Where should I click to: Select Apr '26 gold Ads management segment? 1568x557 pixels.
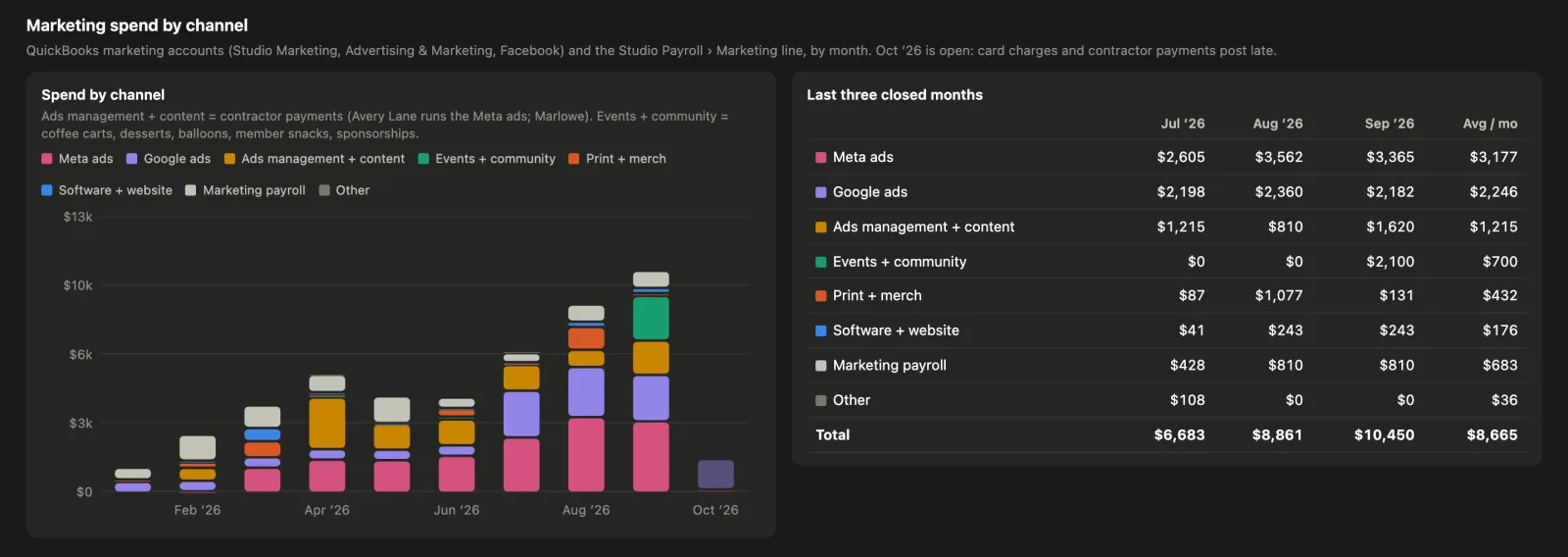(327, 424)
